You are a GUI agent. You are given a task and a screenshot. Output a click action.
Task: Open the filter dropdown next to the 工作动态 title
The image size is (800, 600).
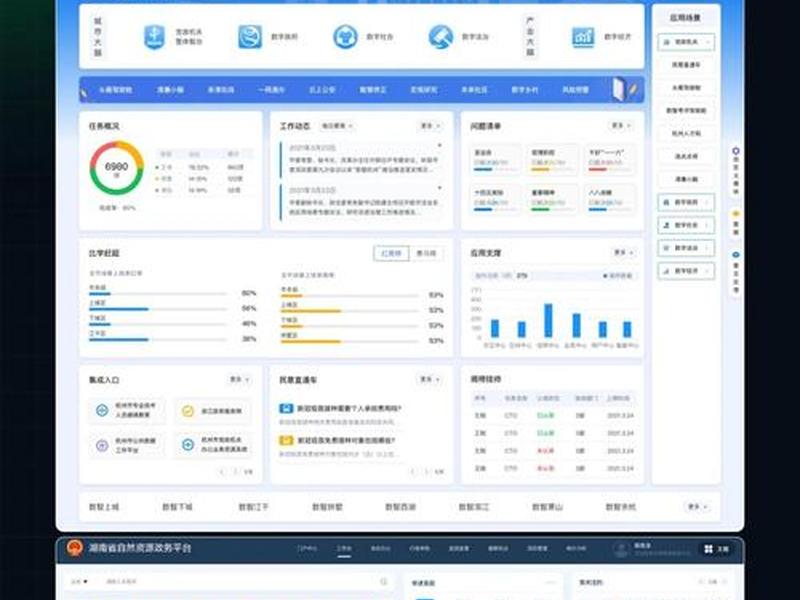click(337, 126)
